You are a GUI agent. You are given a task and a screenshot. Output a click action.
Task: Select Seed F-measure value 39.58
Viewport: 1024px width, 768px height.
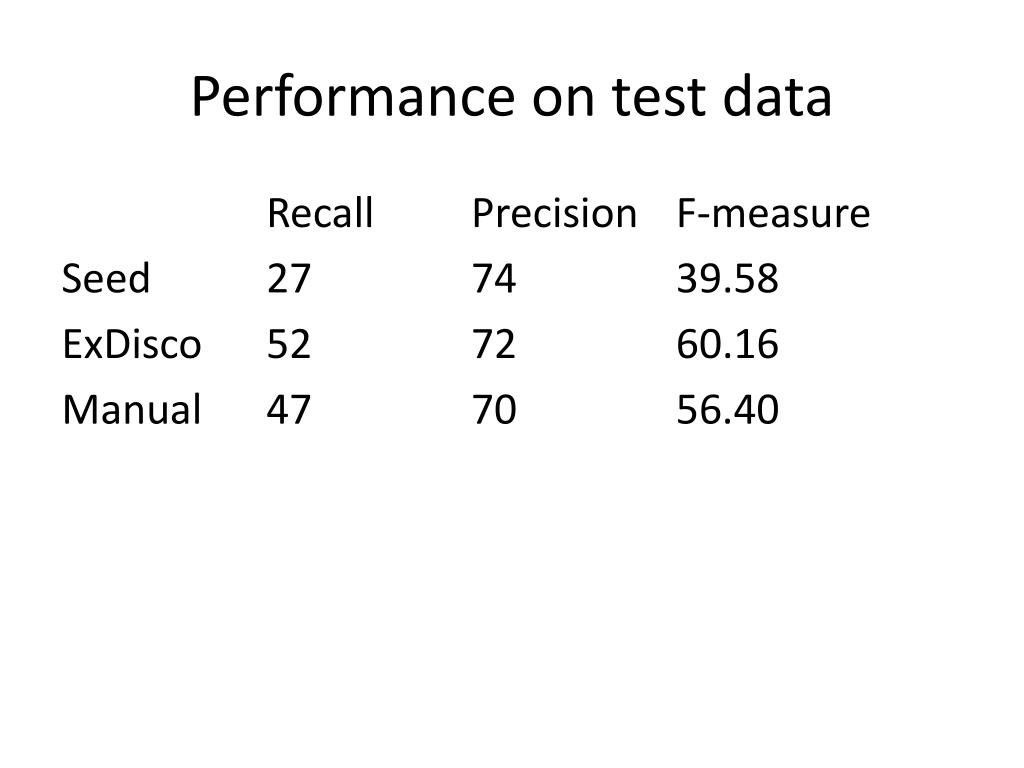pyautogui.click(x=728, y=279)
